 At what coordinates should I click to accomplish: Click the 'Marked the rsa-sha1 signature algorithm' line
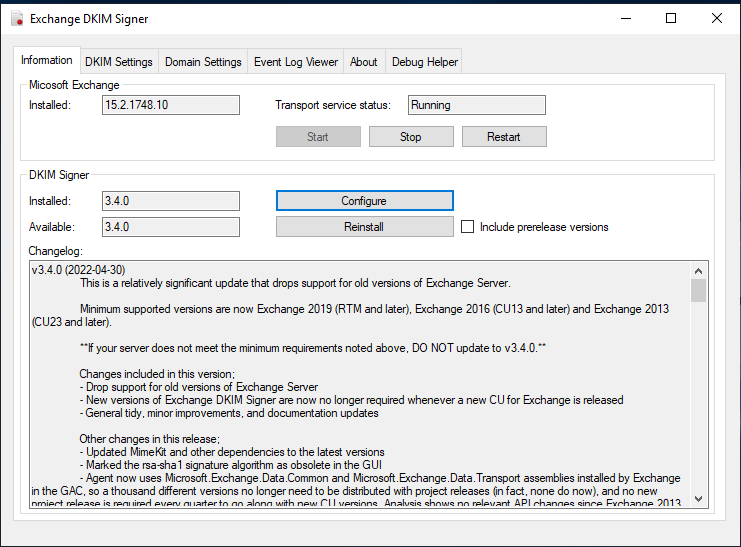pos(231,465)
